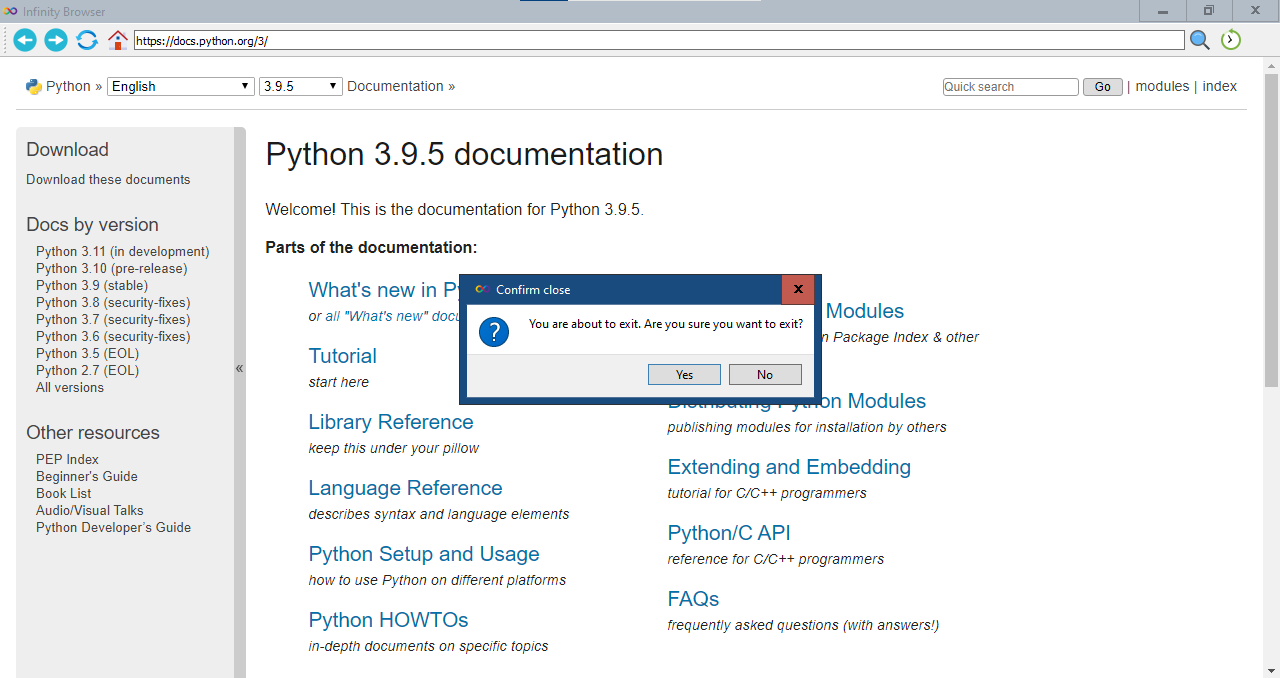Open Python 3.8 (security-fixes) docs
Image resolution: width=1280 pixels, height=678 pixels.
(113, 303)
